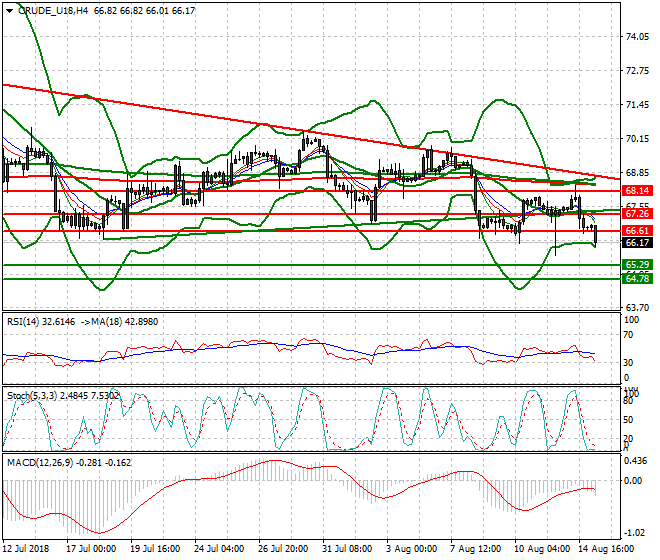Click the 72.75 price scale value
Screen dimensions: 660x560
click(x=638, y=71)
